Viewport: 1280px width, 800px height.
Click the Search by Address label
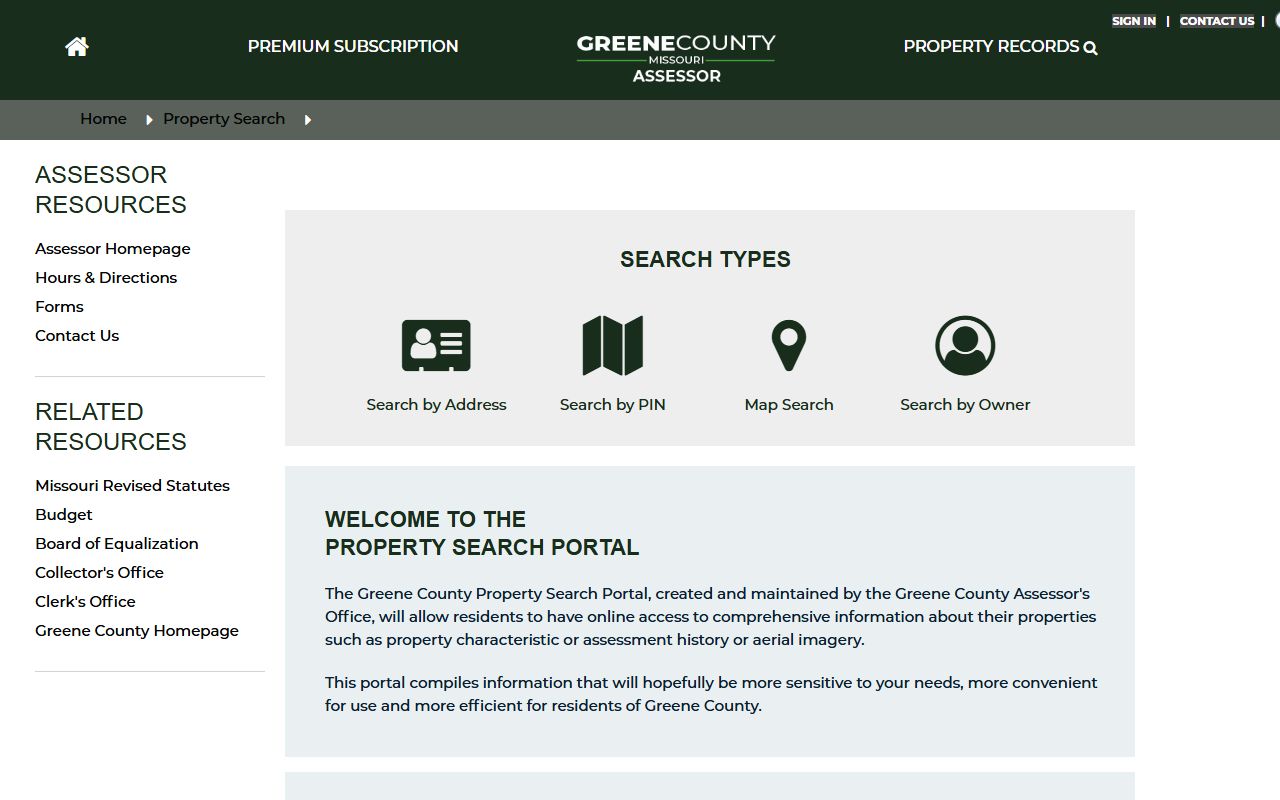(436, 405)
